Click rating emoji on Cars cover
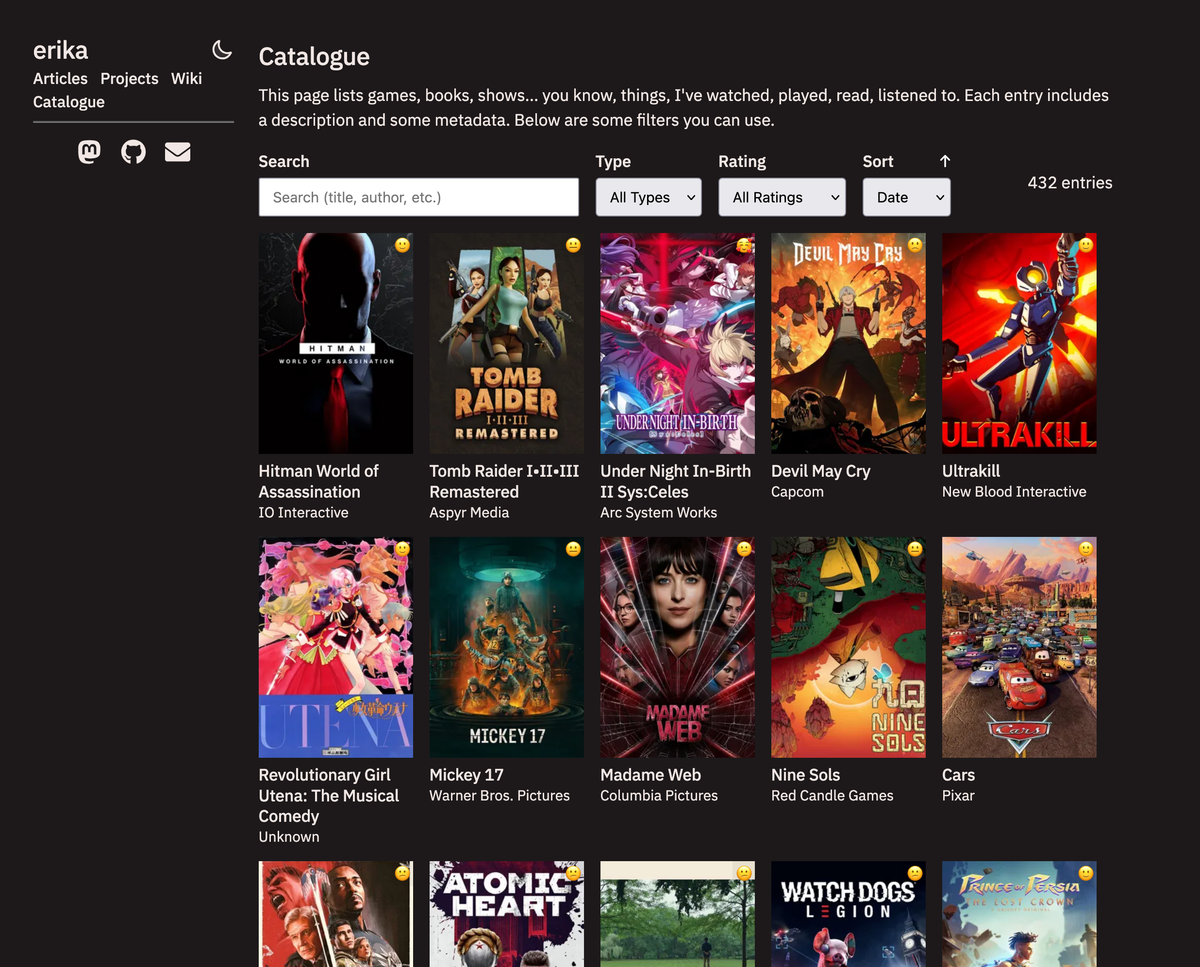The image size is (1200, 967). [x=1086, y=549]
